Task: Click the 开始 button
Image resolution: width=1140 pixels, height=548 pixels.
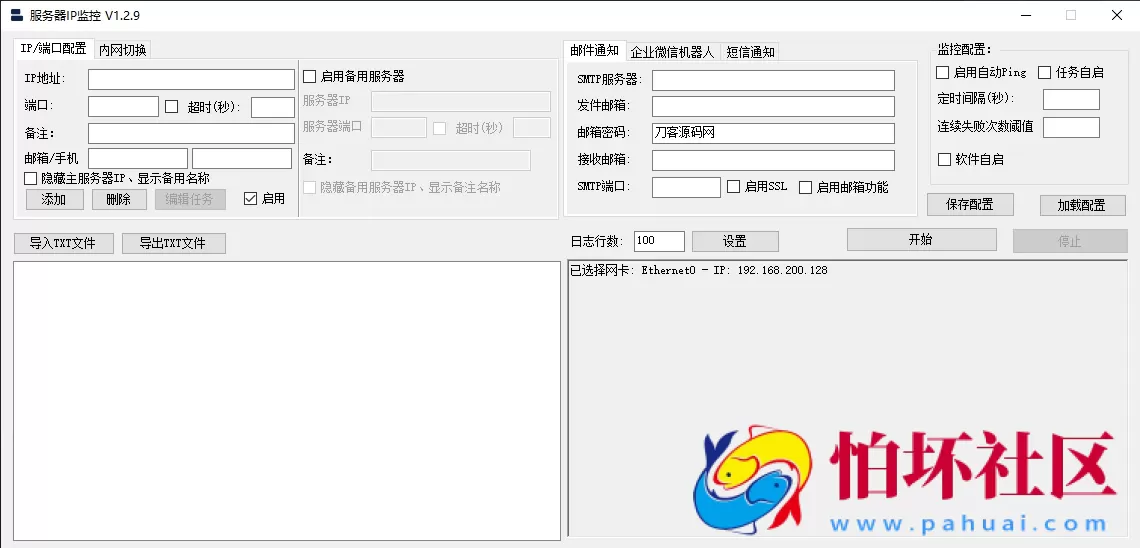Action: tap(921, 240)
